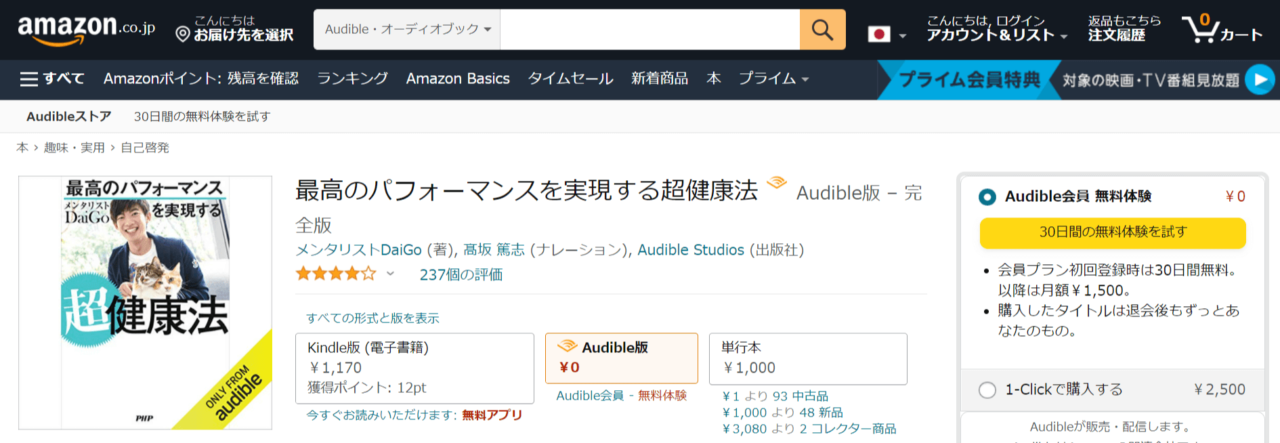The image size is (1280, 443).
Task: Open the Audible・オーディオブック search category dropdown
Action: coord(407,30)
